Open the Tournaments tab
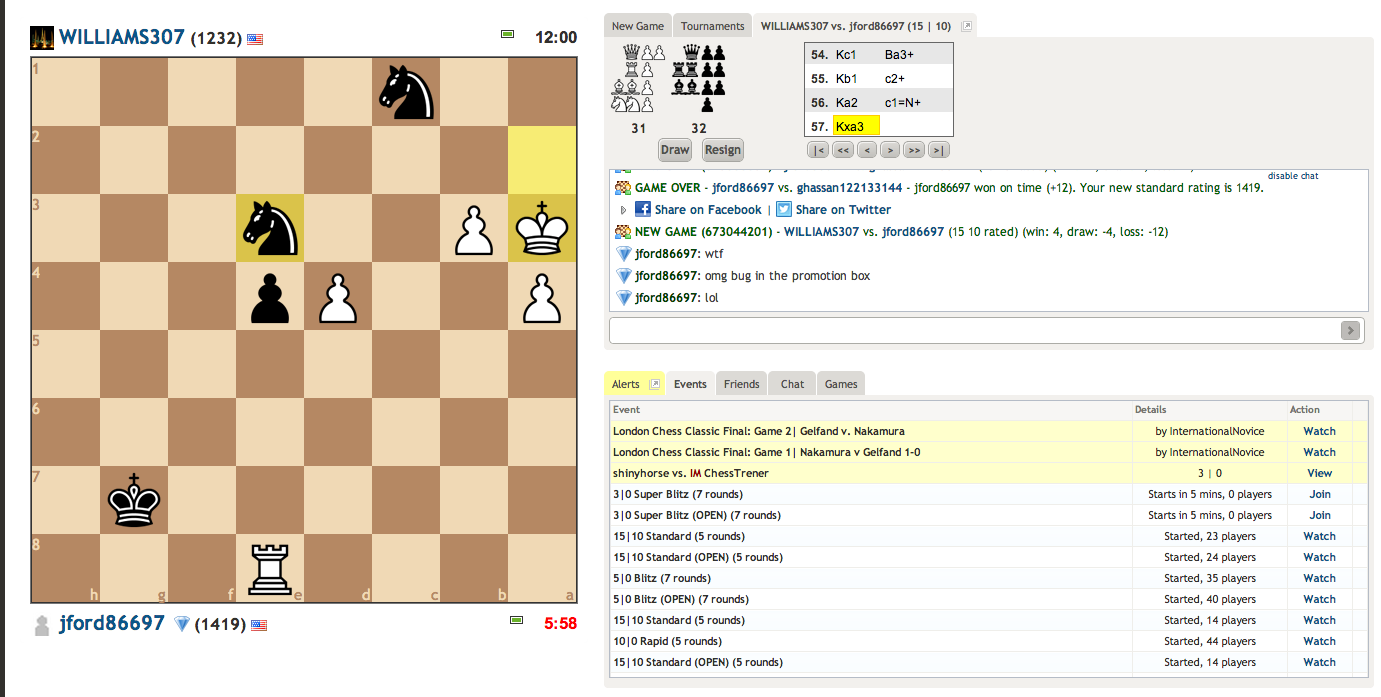 click(713, 26)
